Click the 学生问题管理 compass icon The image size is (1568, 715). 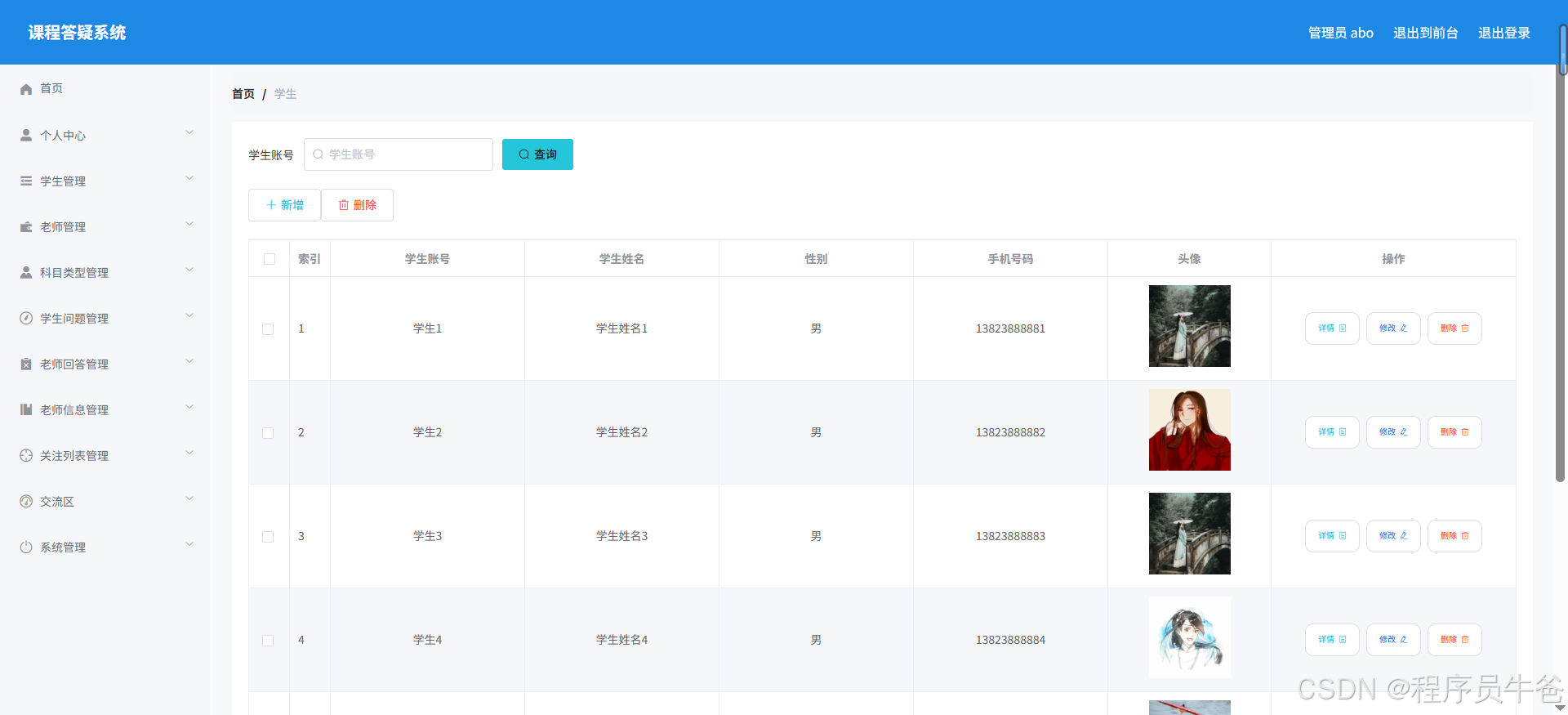pos(26,318)
